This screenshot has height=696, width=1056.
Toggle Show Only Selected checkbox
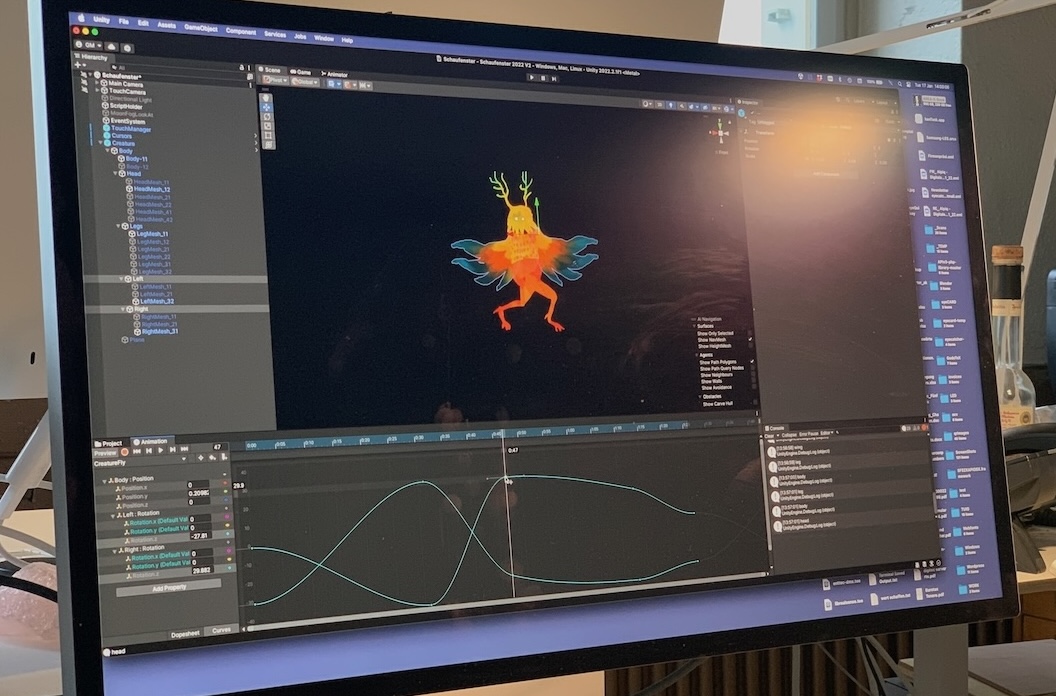pyautogui.click(x=750, y=333)
